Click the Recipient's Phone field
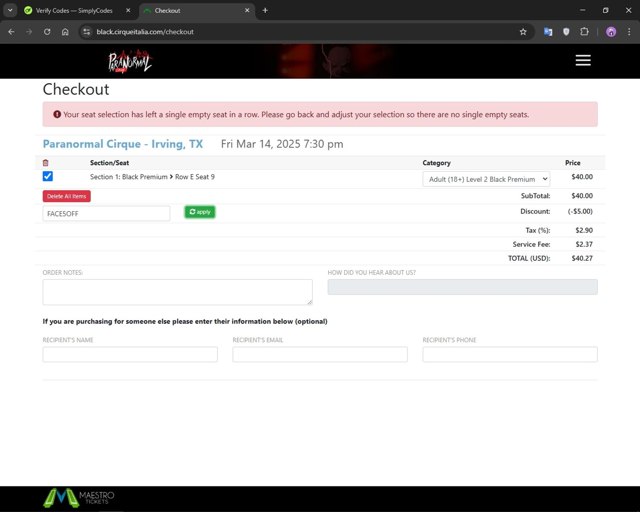This screenshot has width=640, height=512. [x=510, y=354]
